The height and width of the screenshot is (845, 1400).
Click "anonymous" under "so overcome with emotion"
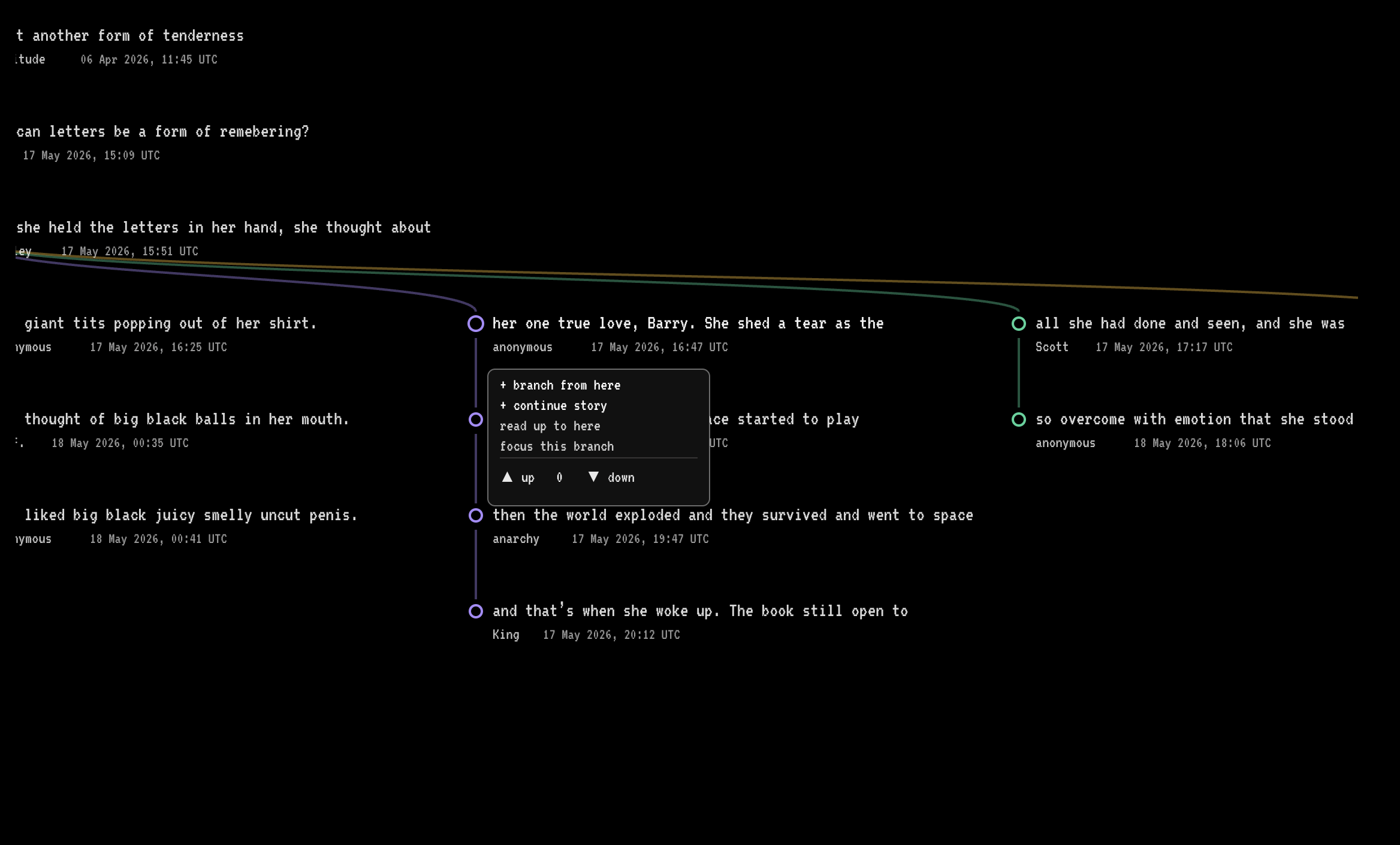(1066, 443)
